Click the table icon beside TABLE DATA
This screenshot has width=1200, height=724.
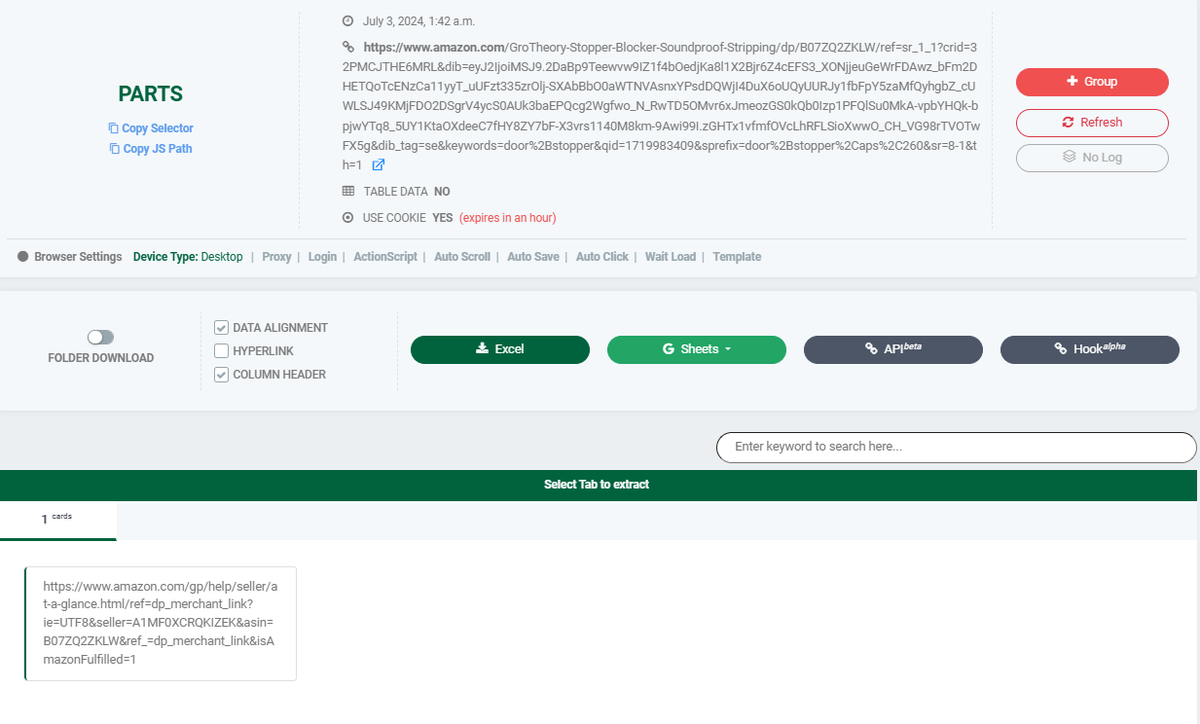coord(348,191)
